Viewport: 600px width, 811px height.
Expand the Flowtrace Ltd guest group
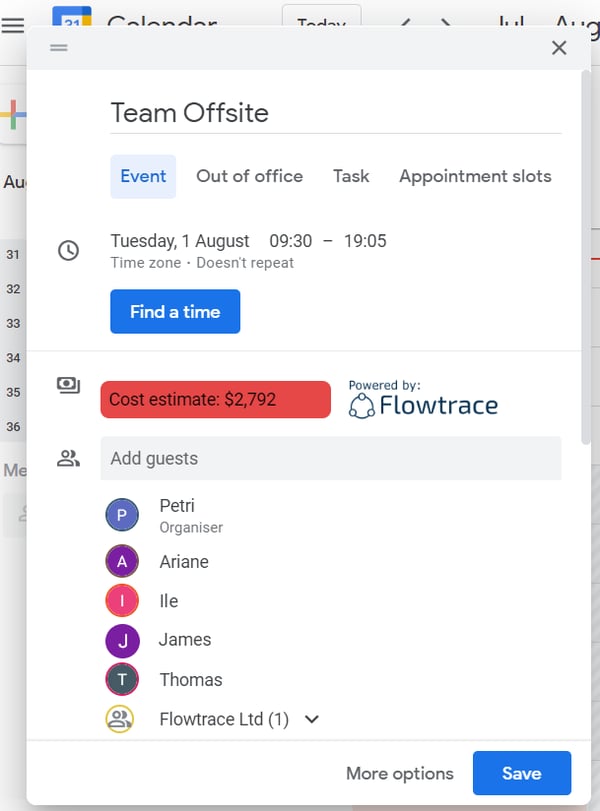312,719
